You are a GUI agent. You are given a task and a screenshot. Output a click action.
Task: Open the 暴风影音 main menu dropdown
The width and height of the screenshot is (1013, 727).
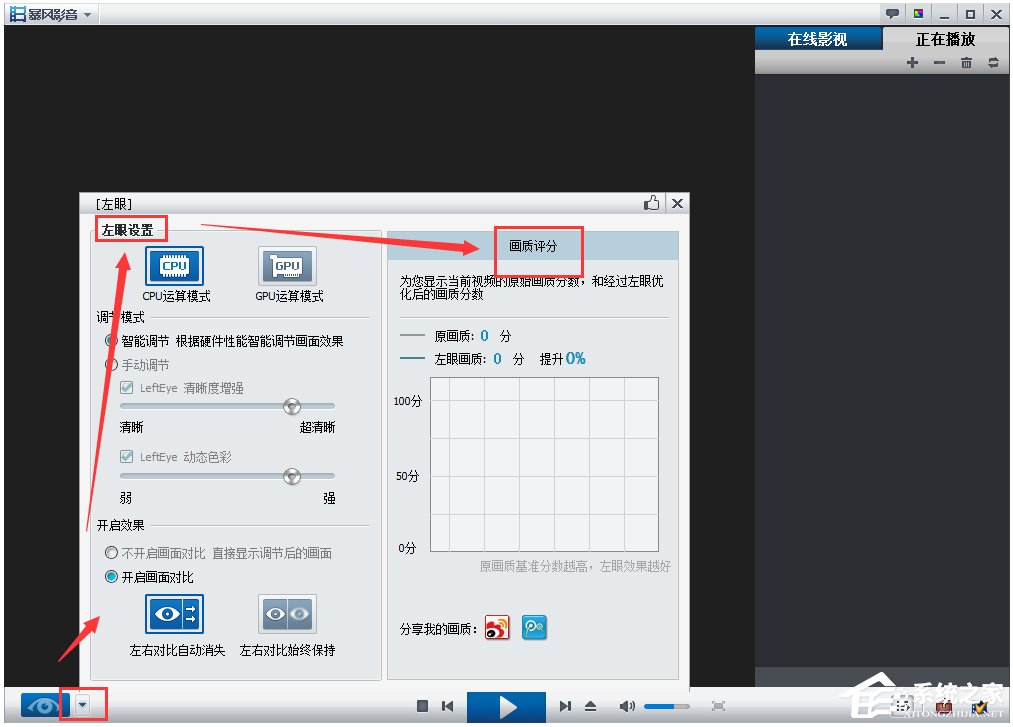[87, 14]
